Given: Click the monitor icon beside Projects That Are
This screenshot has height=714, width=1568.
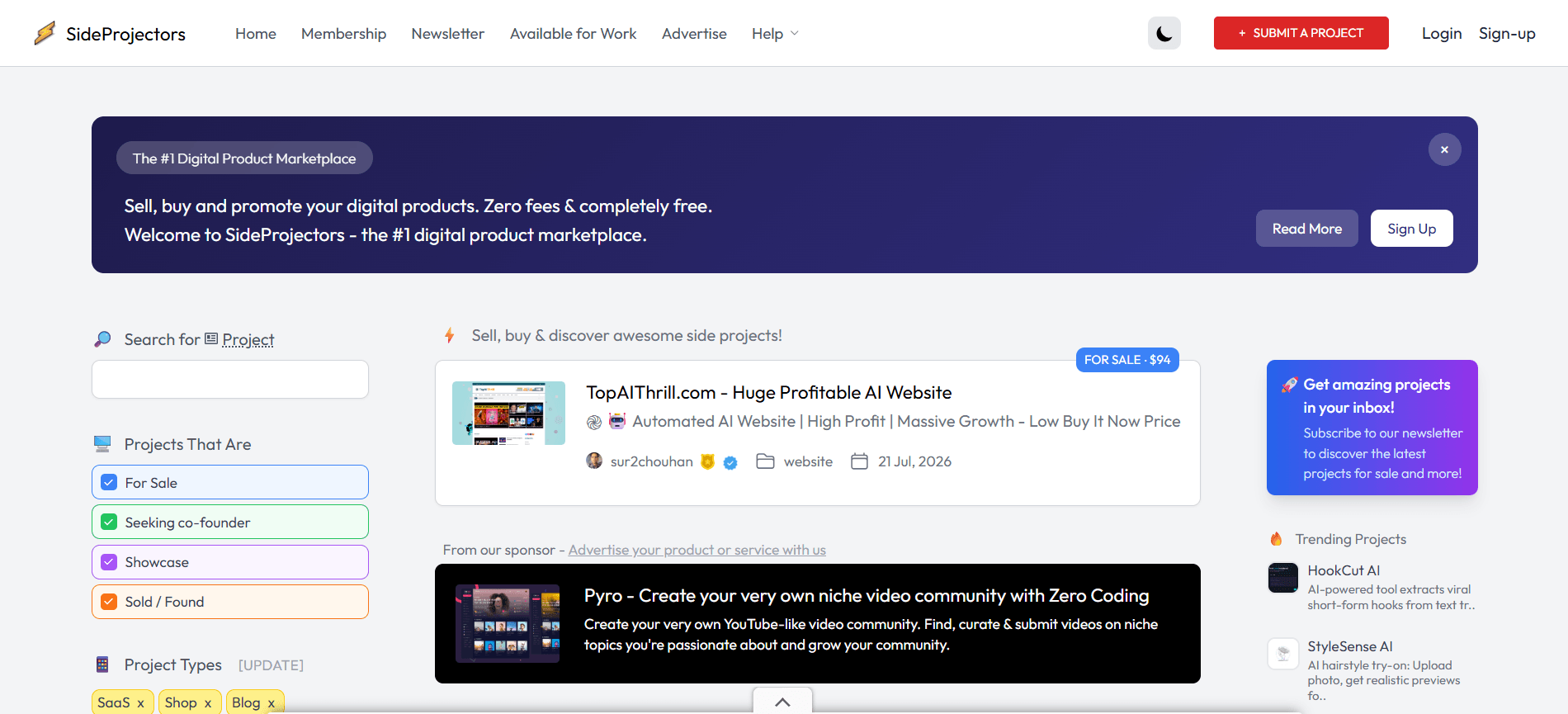Looking at the screenshot, I should tap(102, 444).
